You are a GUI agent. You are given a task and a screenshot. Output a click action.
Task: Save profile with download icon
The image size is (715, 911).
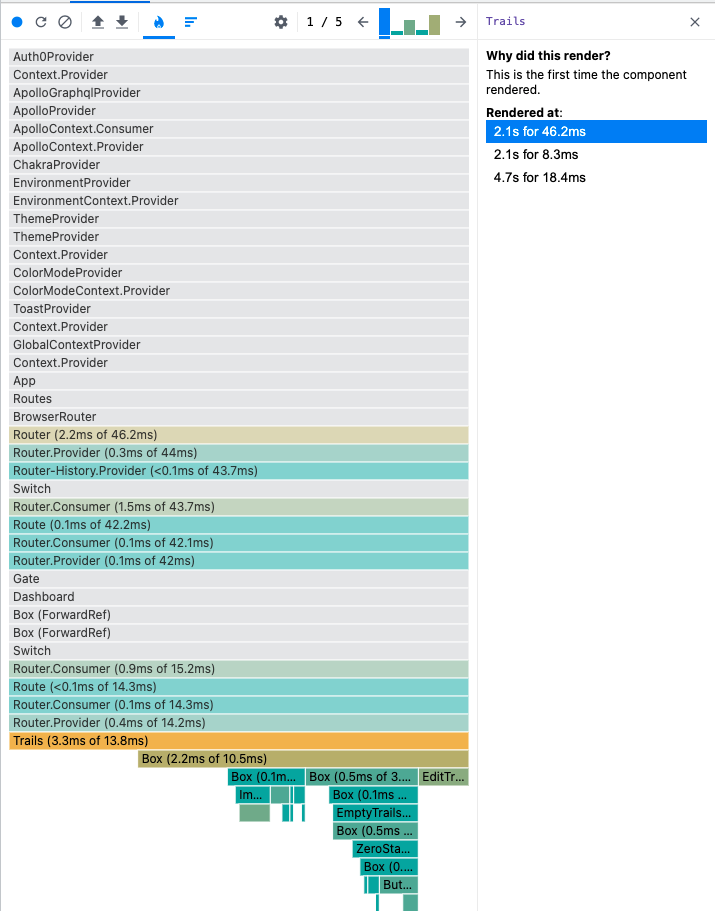(122, 22)
